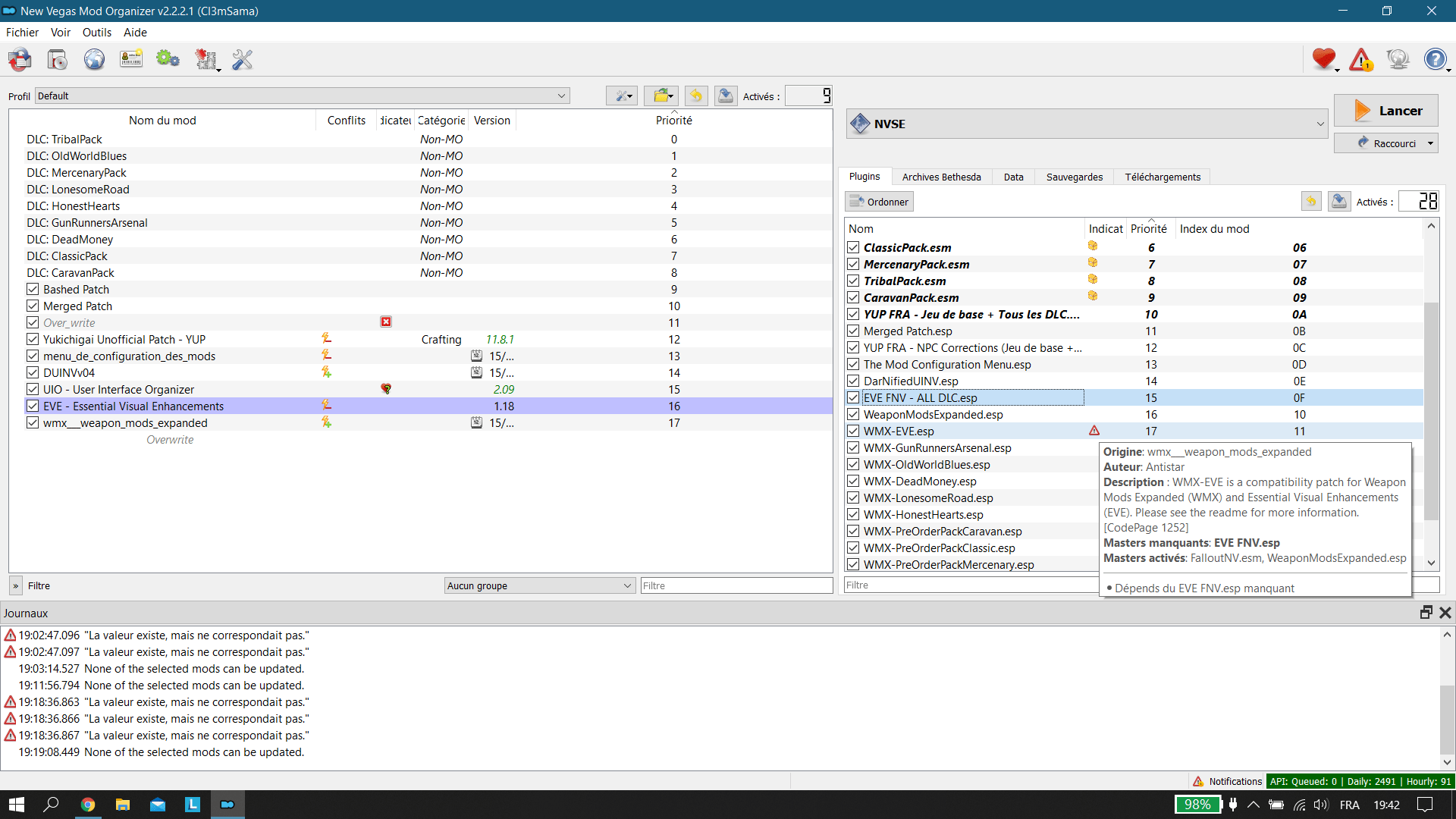Click the plugin list vertical scrollbar
The width and height of the screenshot is (1456, 819).
click(1431, 409)
